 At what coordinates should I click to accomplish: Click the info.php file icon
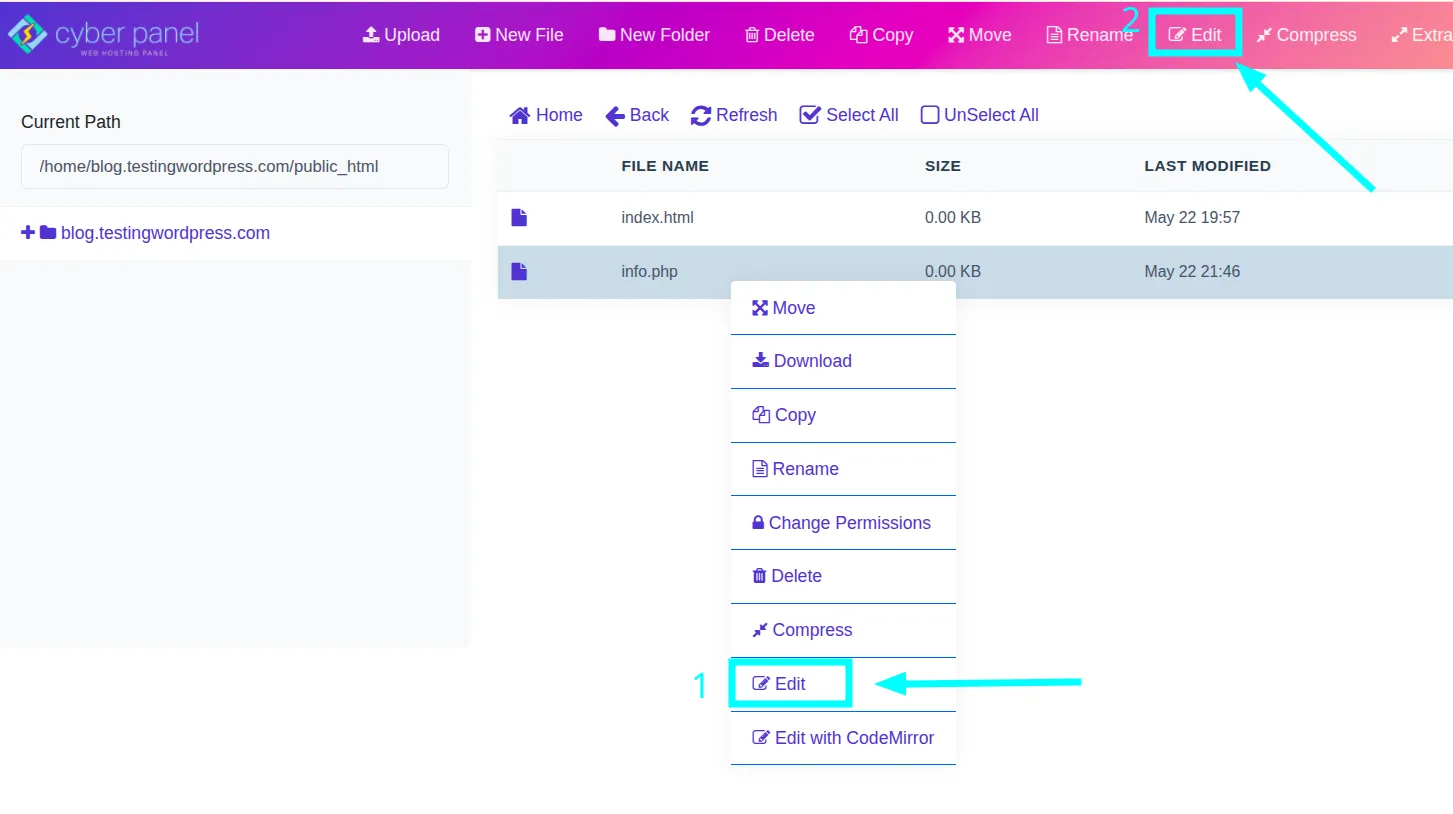(x=519, y=272)
